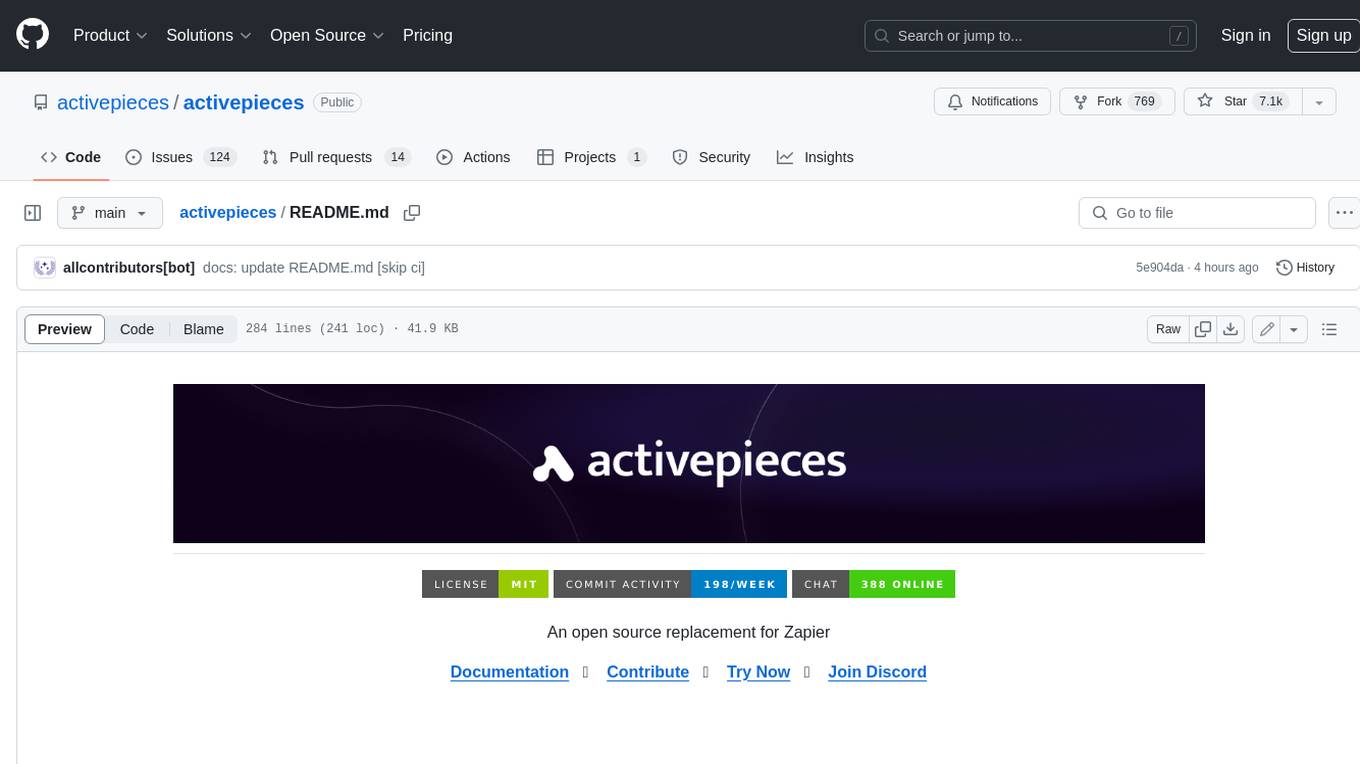Click the Chat 388 online badge
1360x764 pixels.
pos(873,584)
